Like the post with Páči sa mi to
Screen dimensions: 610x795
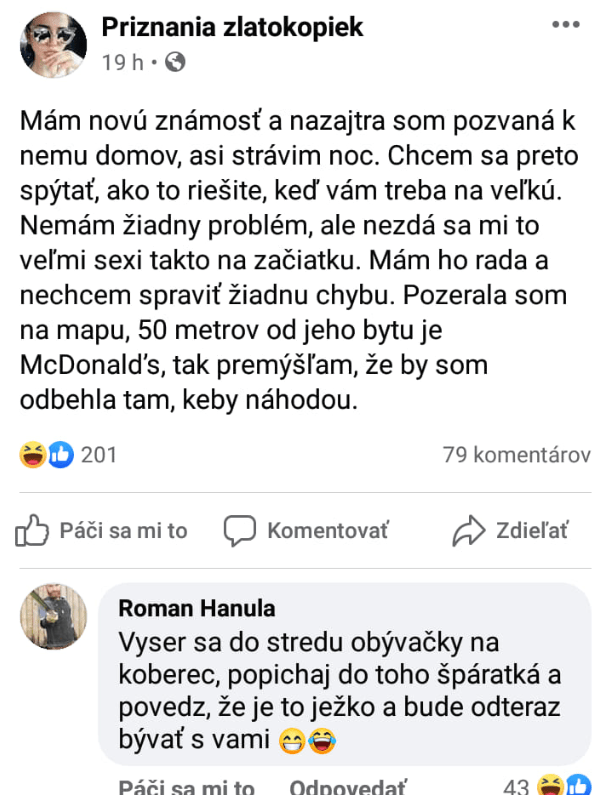122,531
